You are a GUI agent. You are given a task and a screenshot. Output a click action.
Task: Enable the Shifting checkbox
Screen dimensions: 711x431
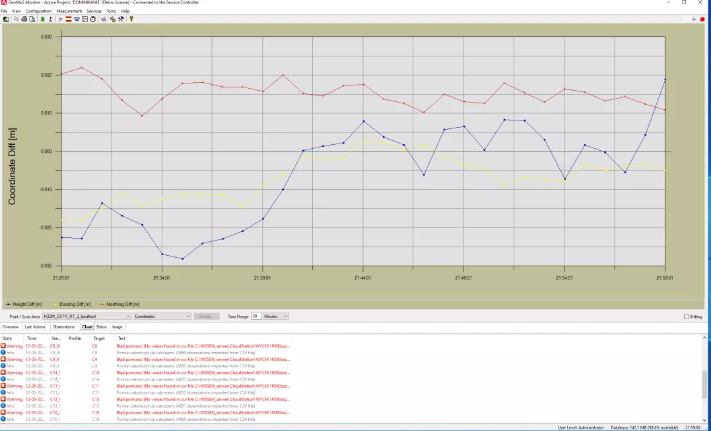[x=685, y=316]
